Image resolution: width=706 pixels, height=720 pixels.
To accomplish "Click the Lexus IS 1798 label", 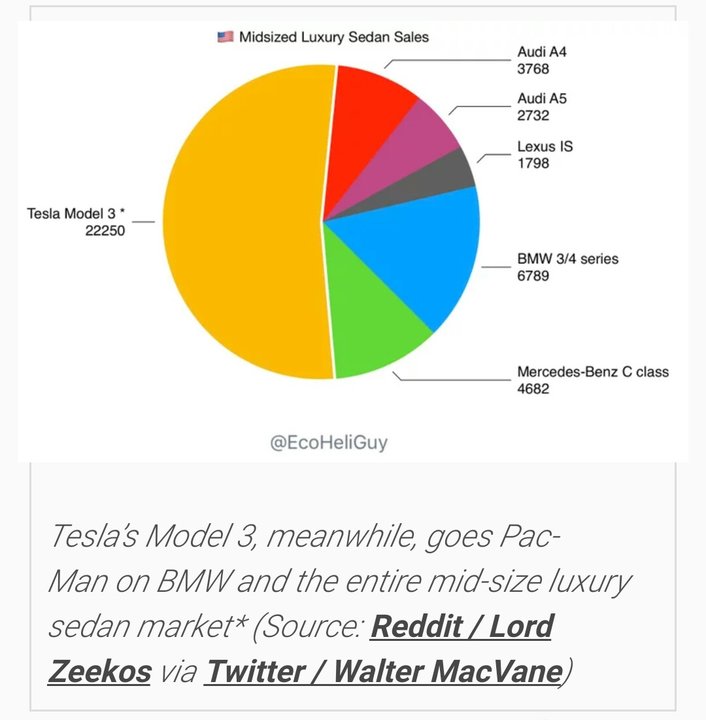I will coord(545,155).
